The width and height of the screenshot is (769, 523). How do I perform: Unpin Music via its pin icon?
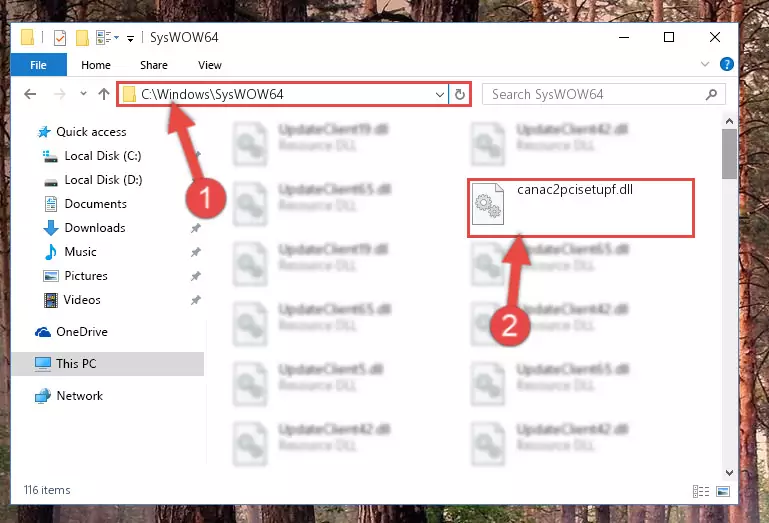point(196,252)
